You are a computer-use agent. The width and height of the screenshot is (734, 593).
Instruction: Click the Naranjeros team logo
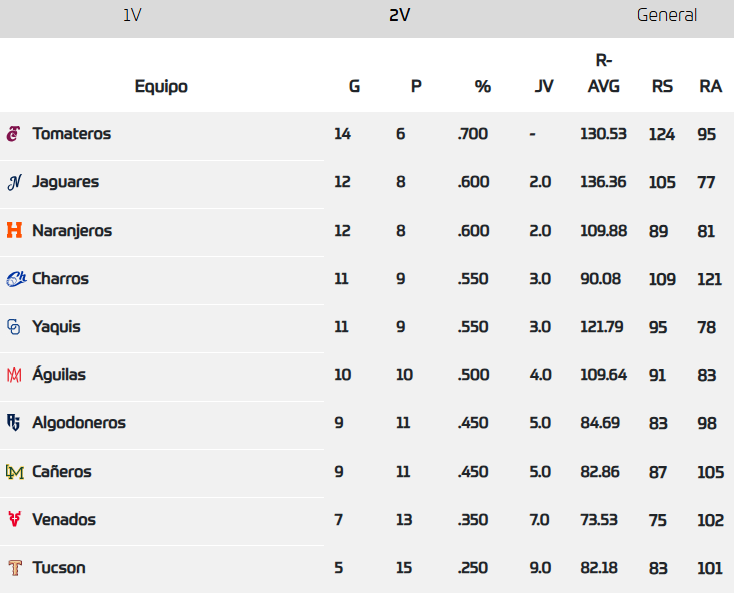(14, 230)
